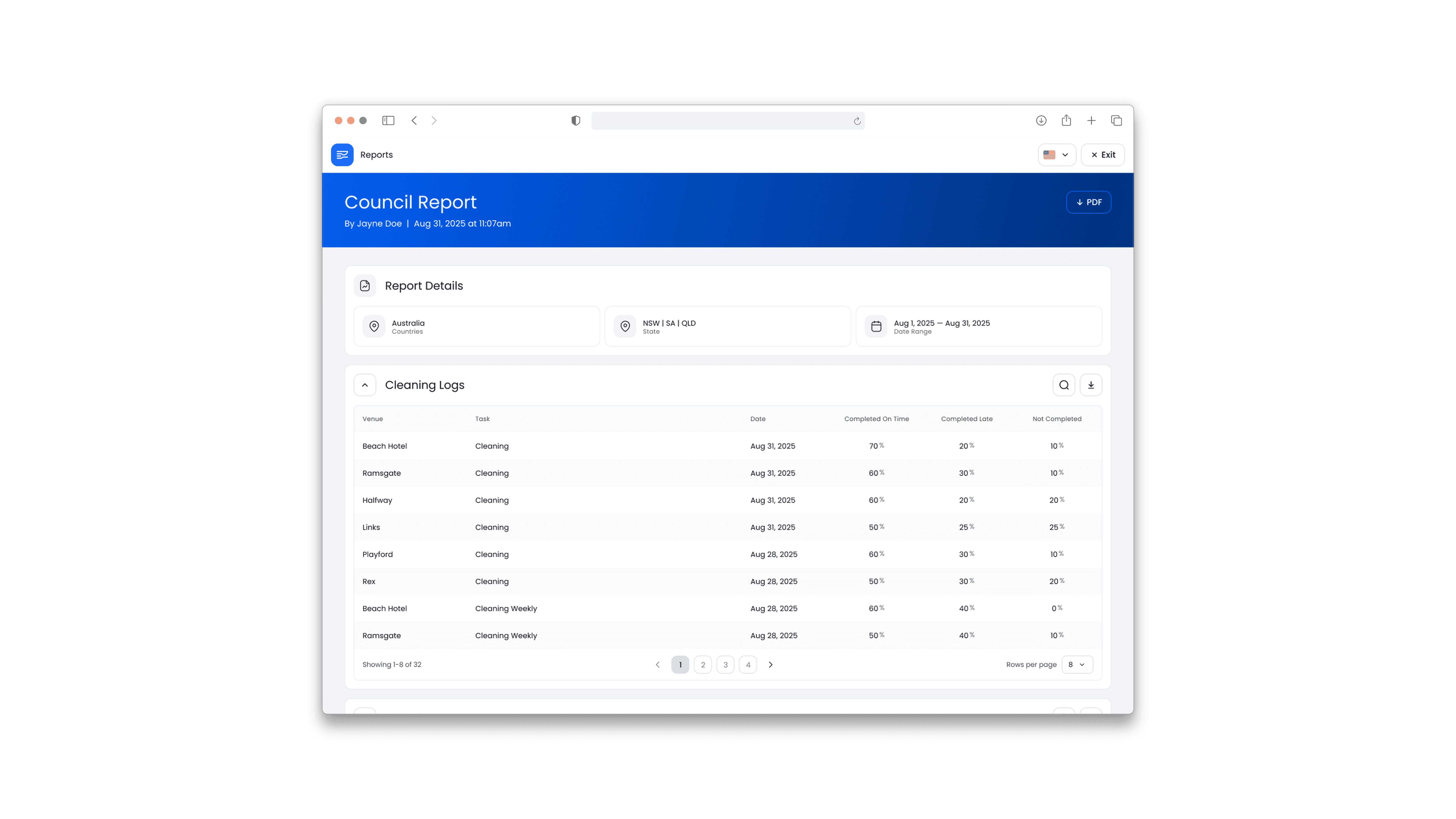Click the search icon in Cleaning Logs
Screen dimensions: 1456x819
(x=1064, y=385)
